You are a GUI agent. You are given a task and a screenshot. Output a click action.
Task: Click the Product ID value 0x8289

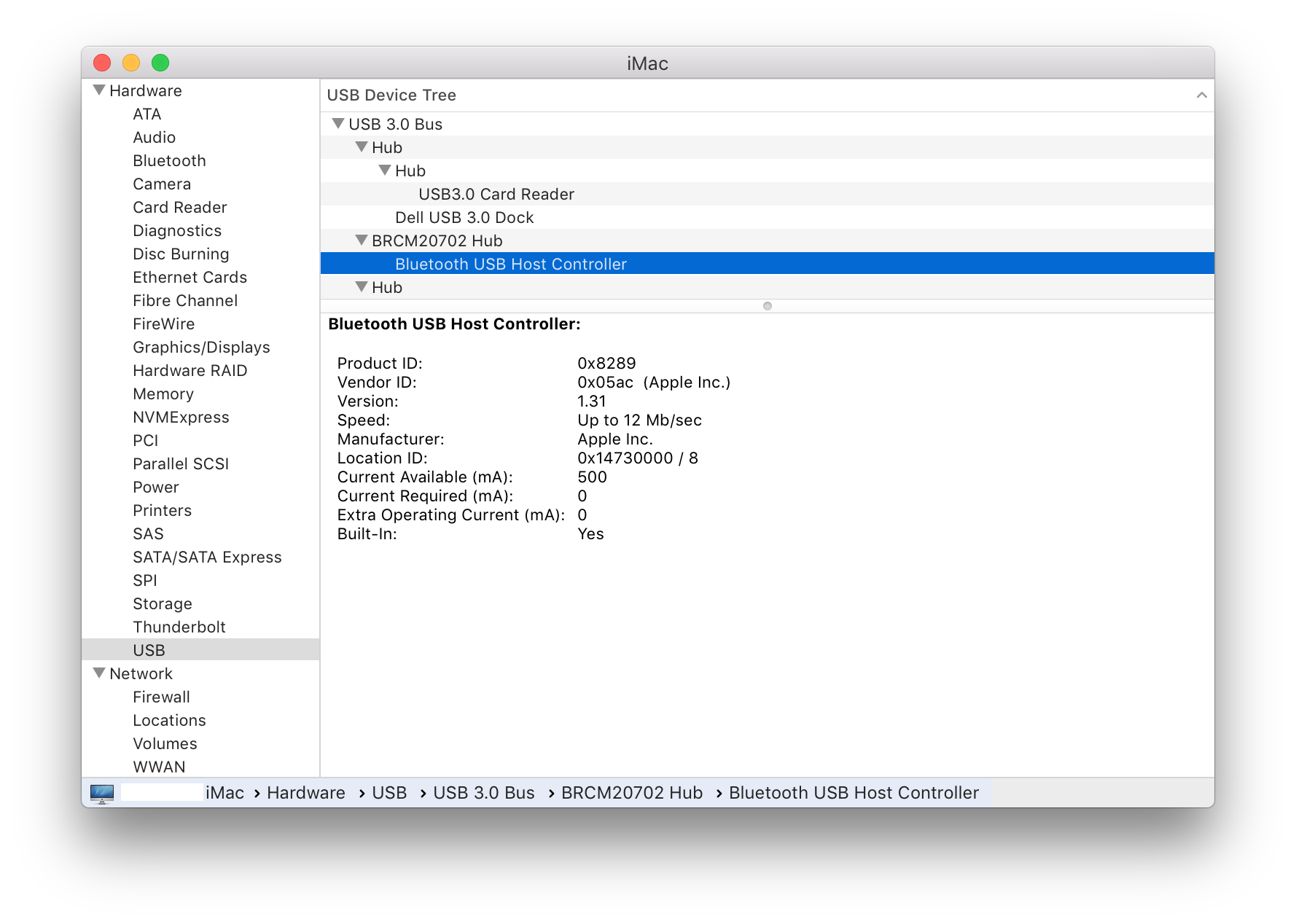pyautogui.click(x=606, y=363)
